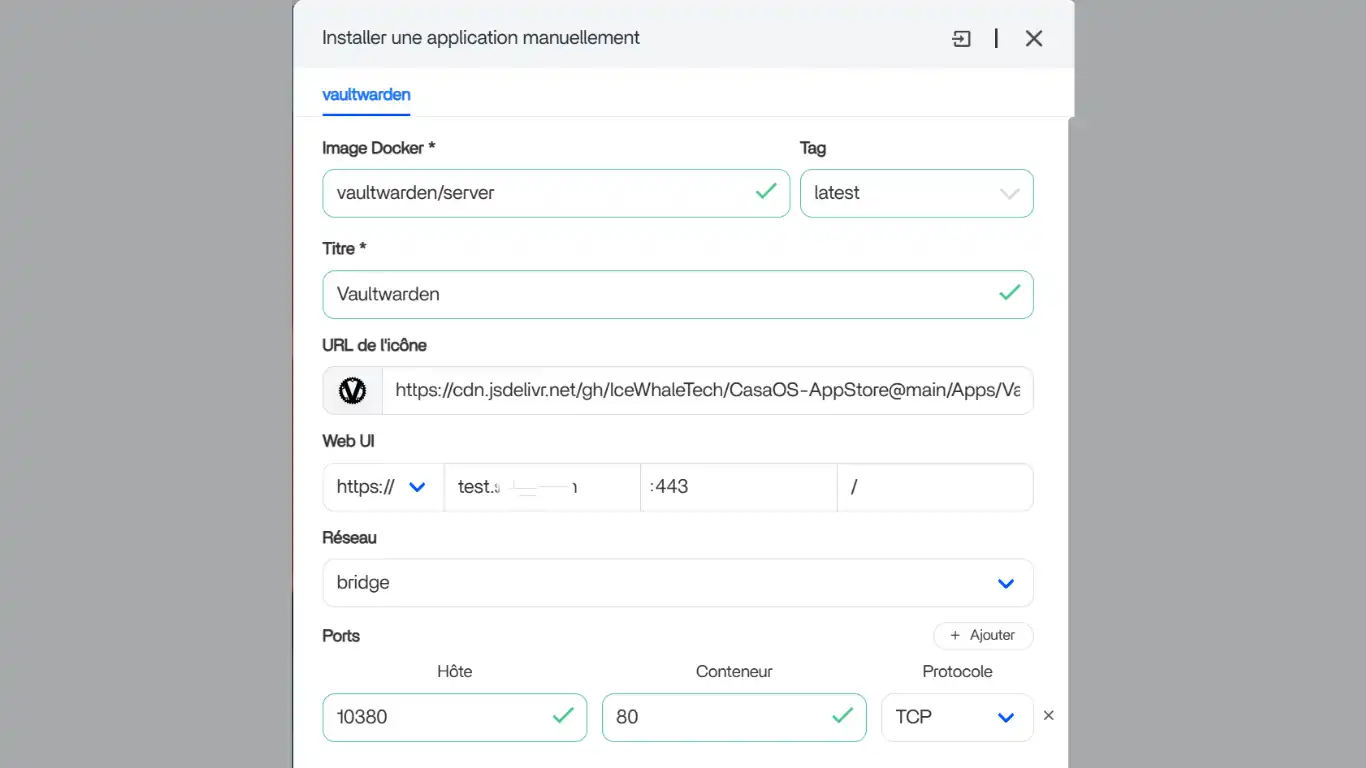Viewport: 1366px width, 768px height.
Task: Click the green checkmark in Image Docker field
Action: point(766,192)
